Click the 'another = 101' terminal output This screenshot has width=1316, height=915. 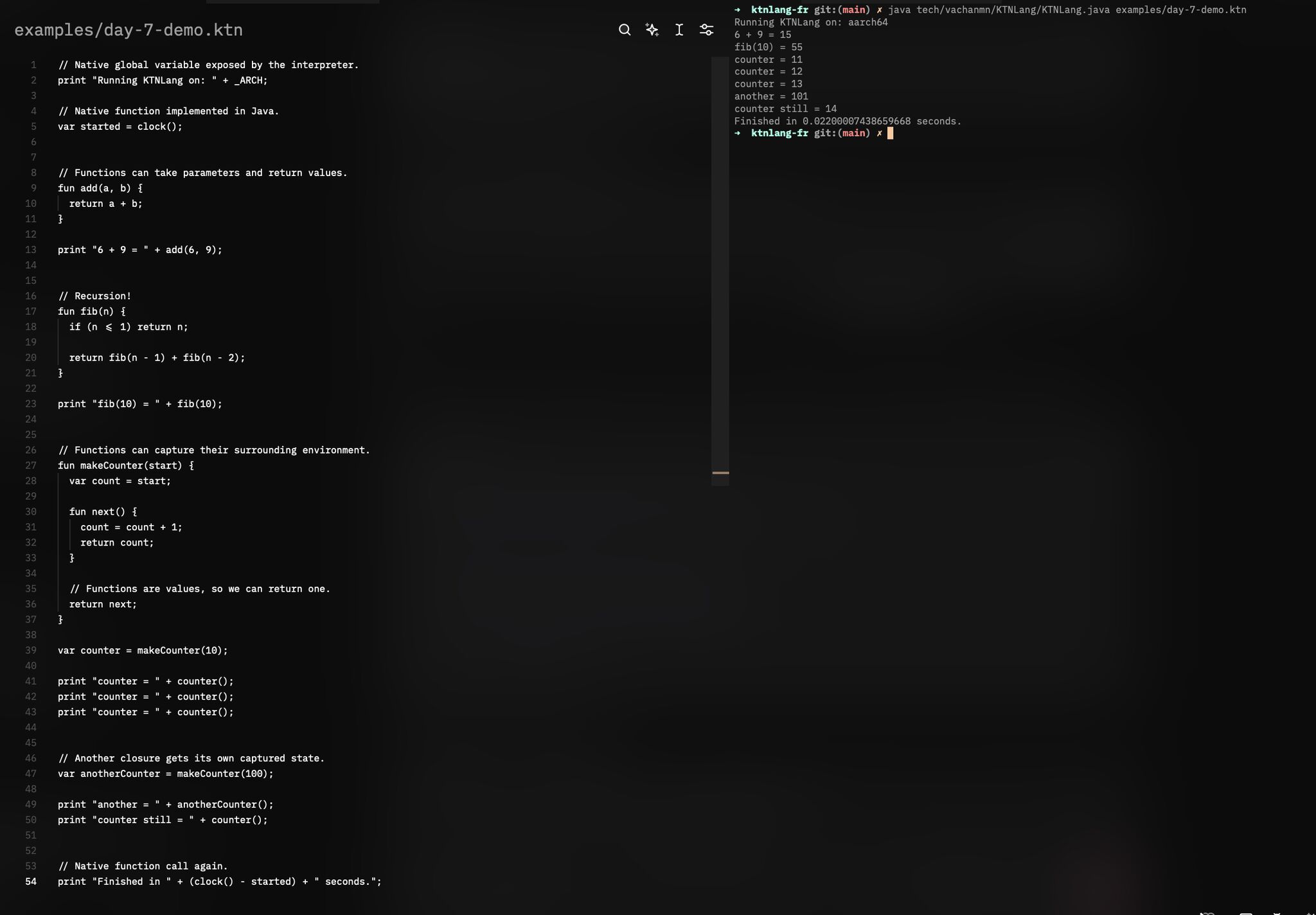(x=771, y=96)
